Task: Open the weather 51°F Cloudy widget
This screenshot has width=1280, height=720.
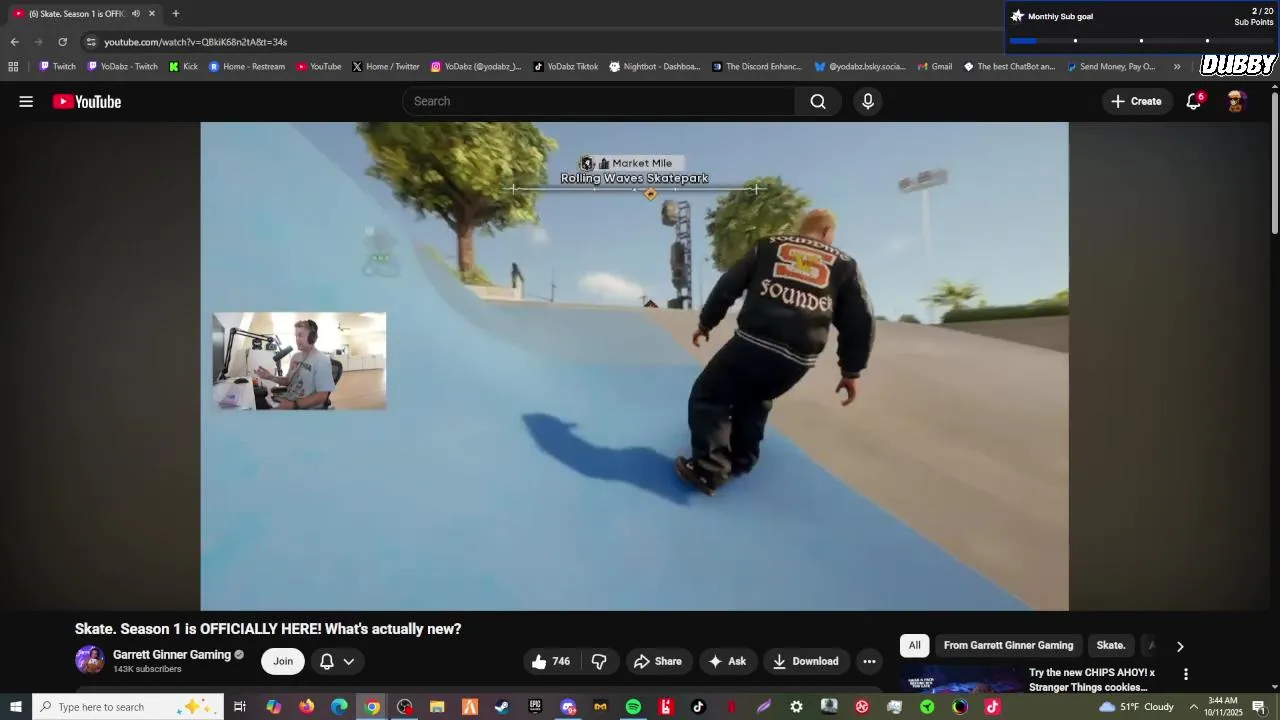Action: click(1136, 707)
